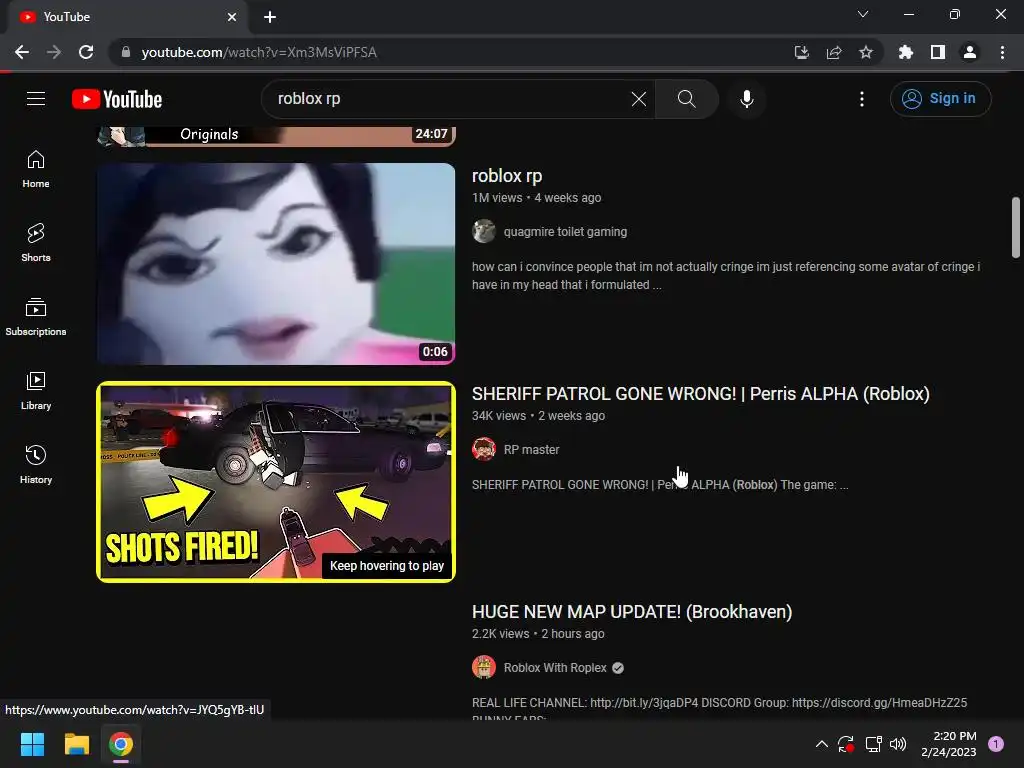Image resolution: width=1024 pixels, height=768 pixels.
Task: Open Library in sidebar
Action: point(36,391)
